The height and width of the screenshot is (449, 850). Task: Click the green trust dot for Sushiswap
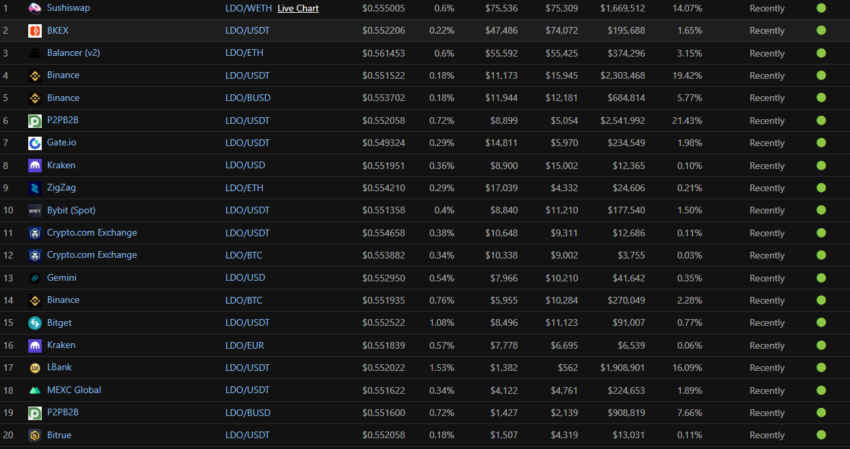(821, 8)
